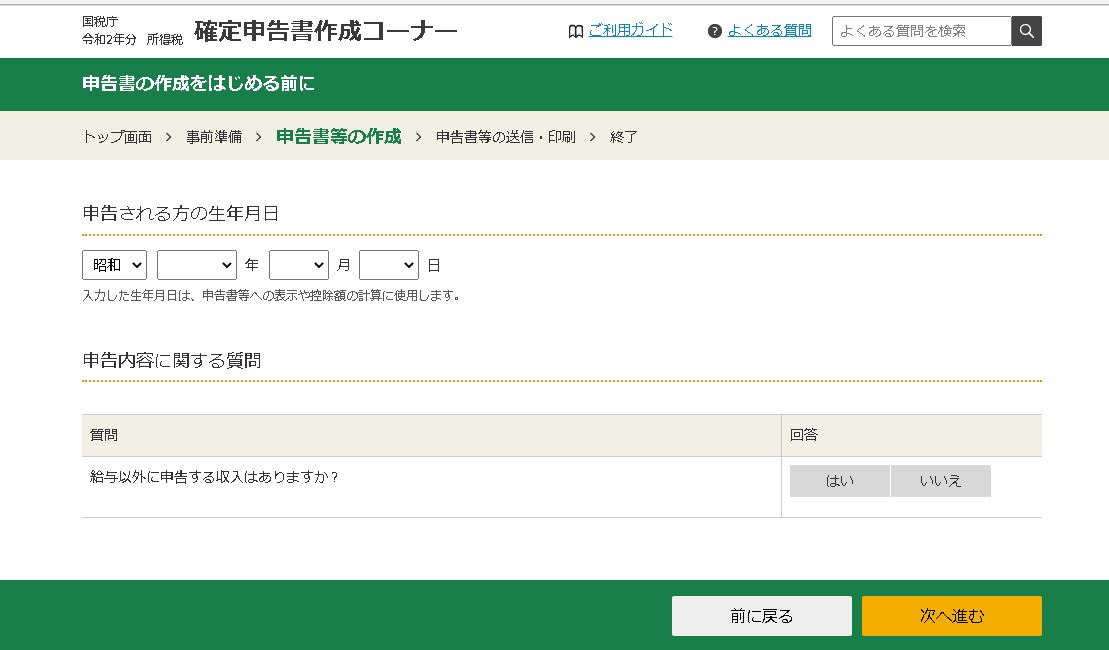Expand the birth day (日) dropdown
The image size is (1109, 650).
point(388,265)
